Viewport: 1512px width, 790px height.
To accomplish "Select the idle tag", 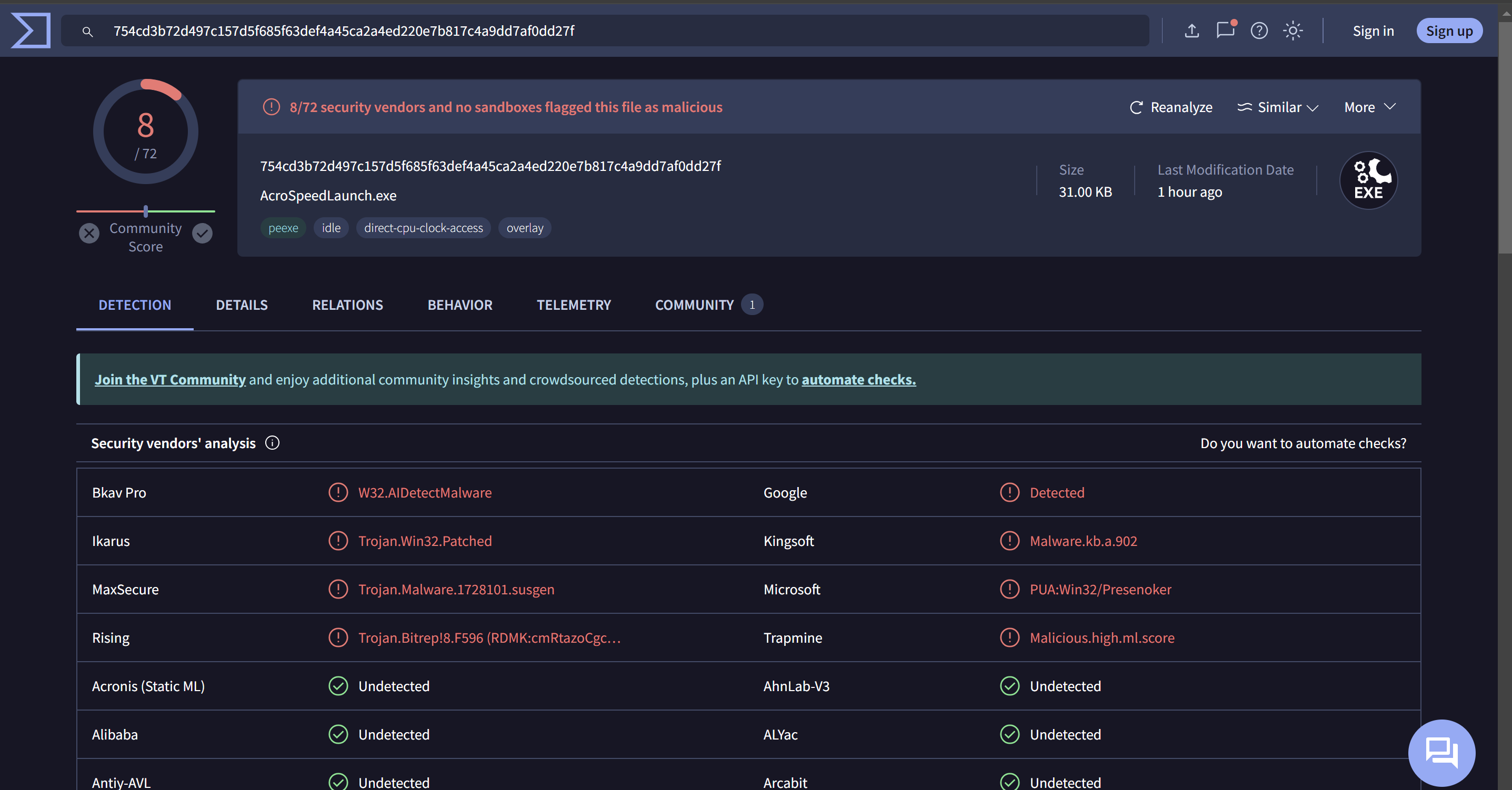I will pyautogui.click(x=331, y=228).
